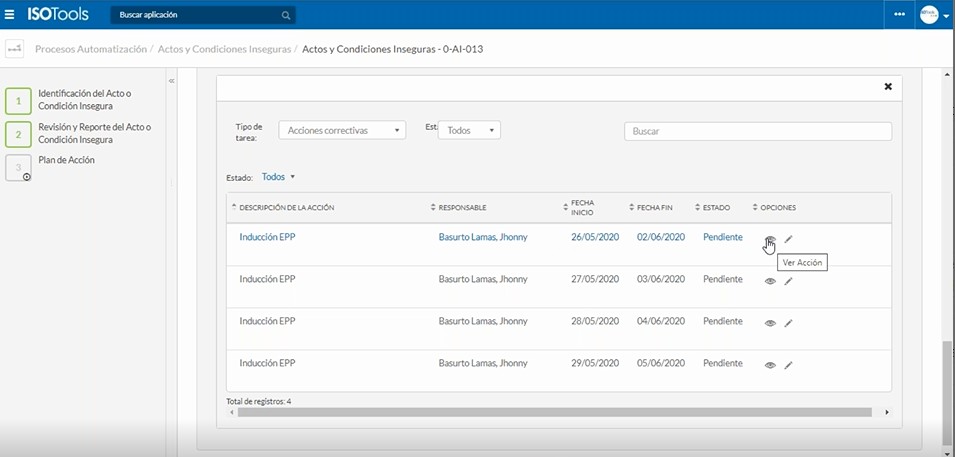Collapse the left steps sidebar
955x457 pixels.
point(171,81)
